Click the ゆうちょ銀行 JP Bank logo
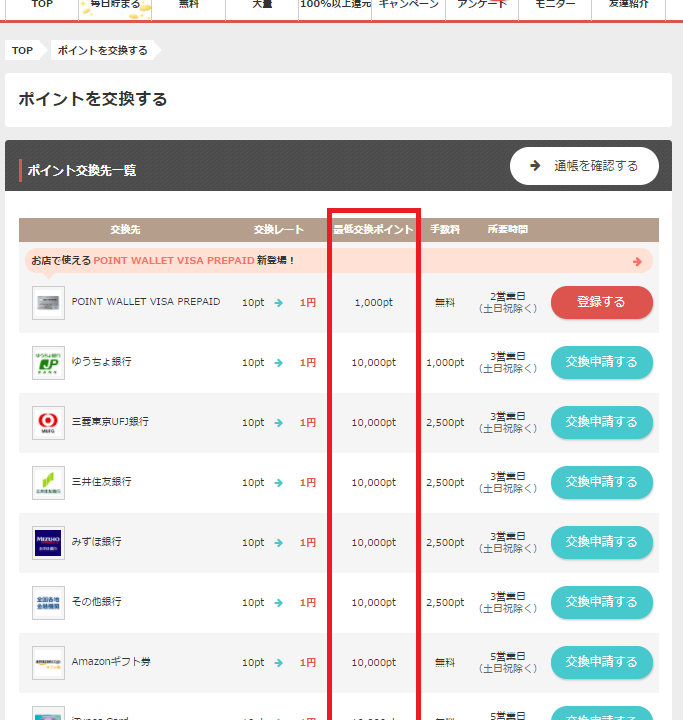 coord(48,363)
